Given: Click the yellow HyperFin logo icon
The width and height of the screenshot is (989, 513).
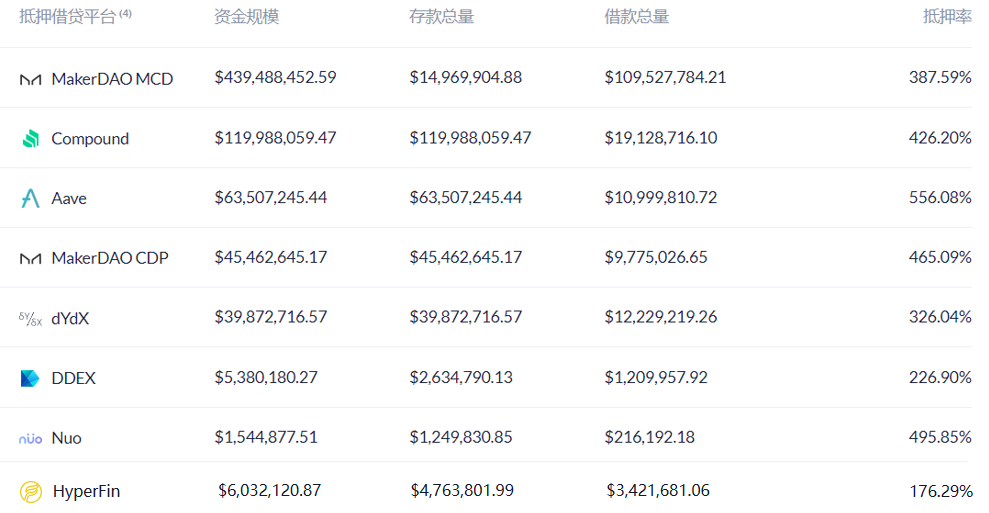Looking at the screenshot, I should point(31,492).
